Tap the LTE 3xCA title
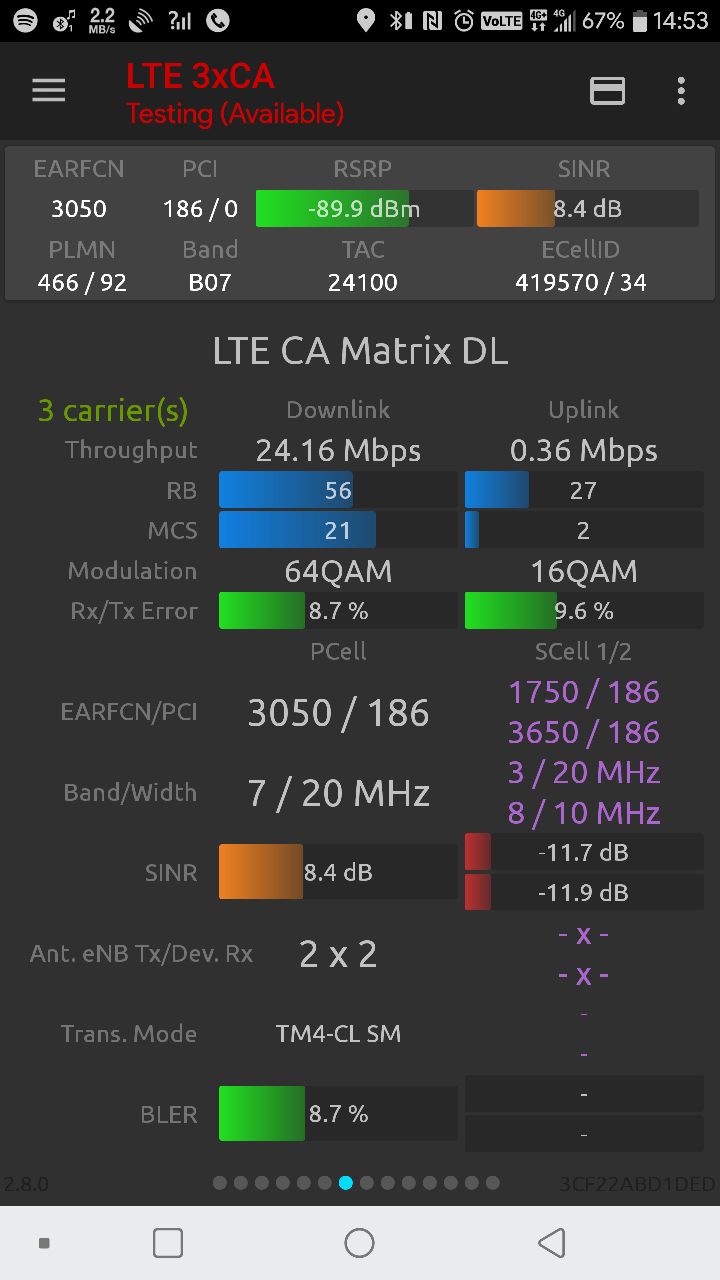Image resolution: width=720 pixels, height=1280 pixels. point(200,76)
